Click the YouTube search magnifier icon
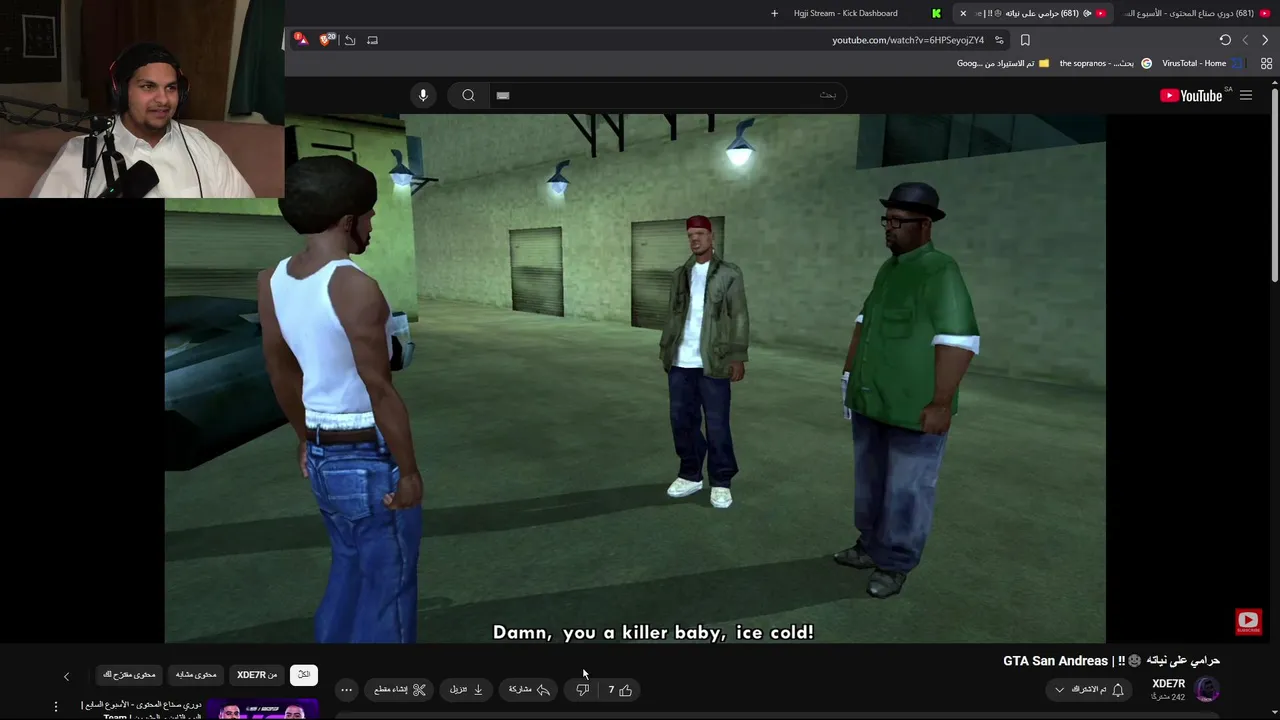The image size is (1280, 720). [468, 95]
